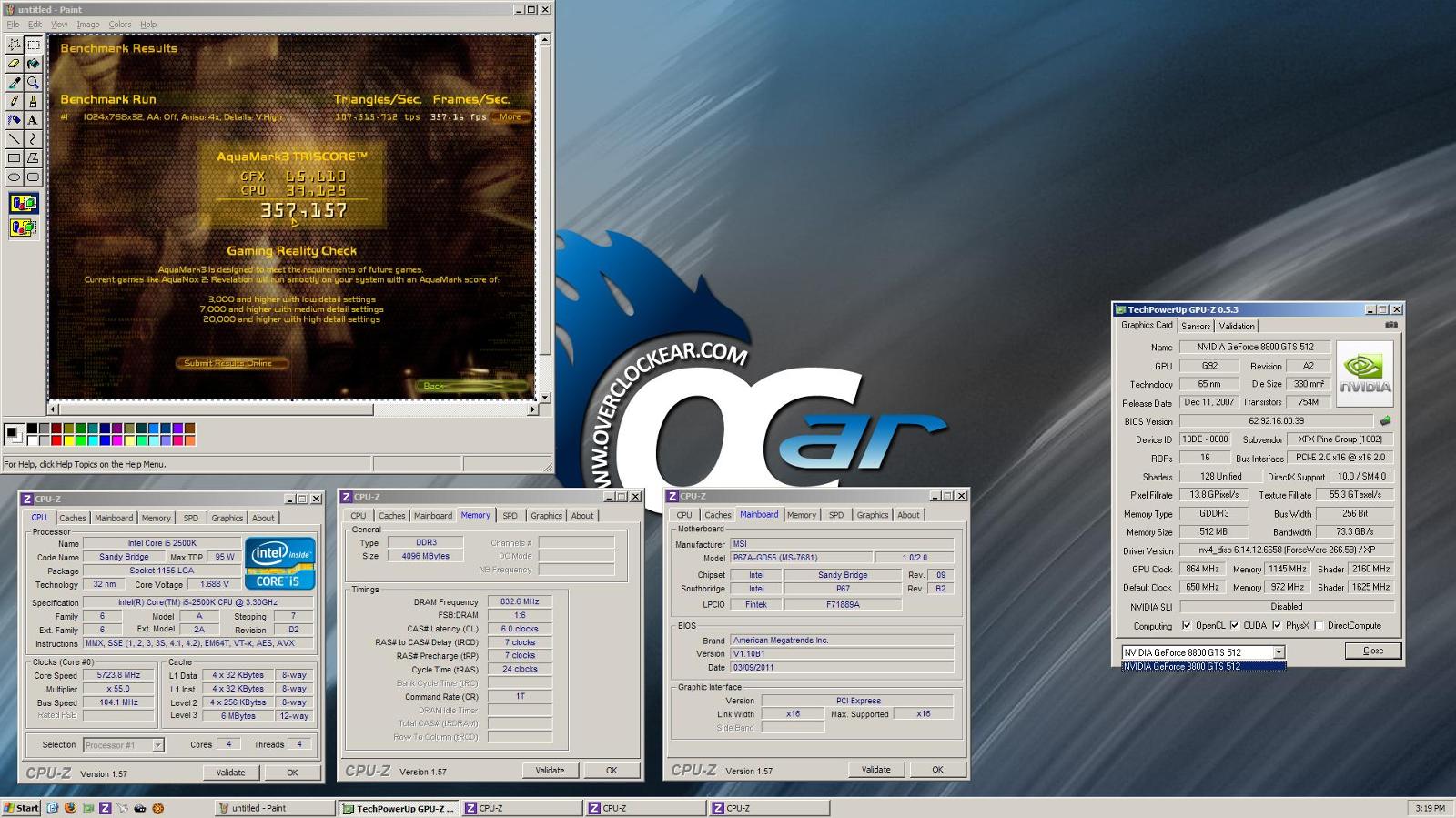Choose transparent selection mode option
Image resolution: width=1456 pixels, height=818 pixels.
point(24,227)
